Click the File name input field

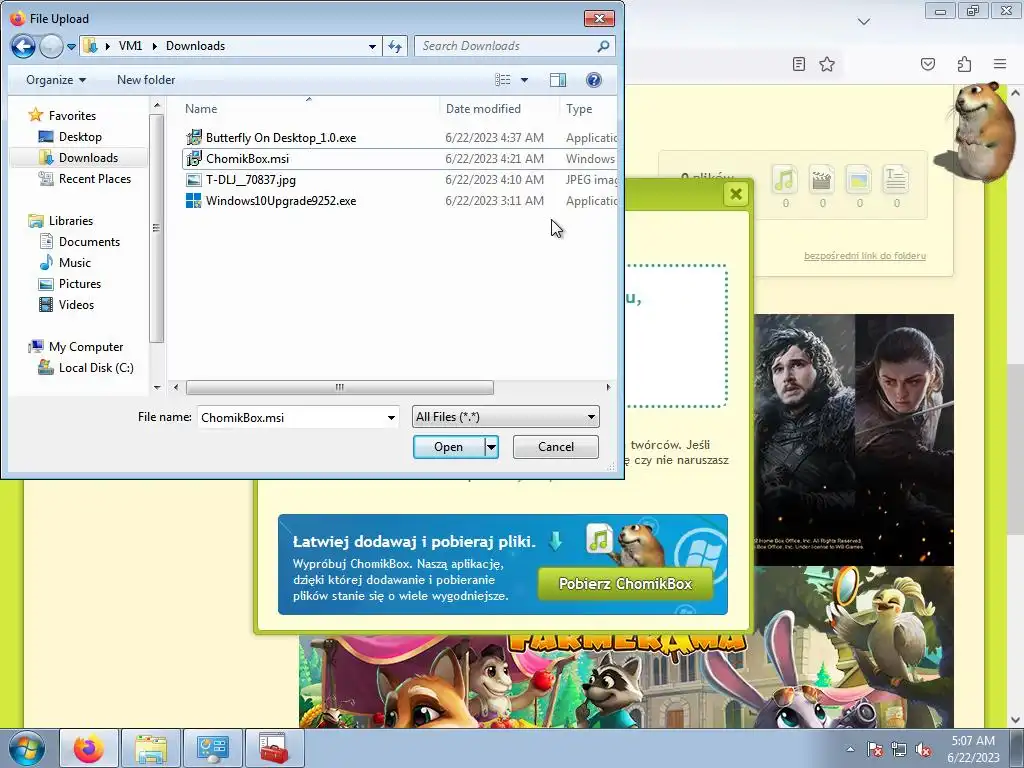pyautogui.click(x=291, y=417)
